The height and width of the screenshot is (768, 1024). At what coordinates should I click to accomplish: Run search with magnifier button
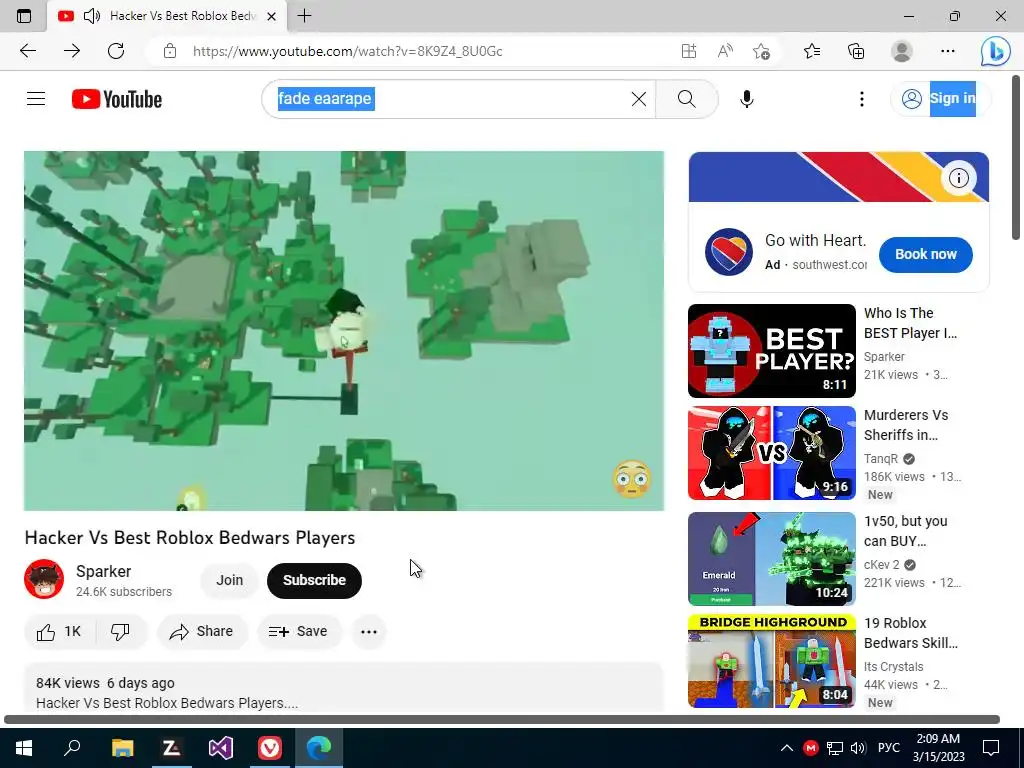pos(686,99)
